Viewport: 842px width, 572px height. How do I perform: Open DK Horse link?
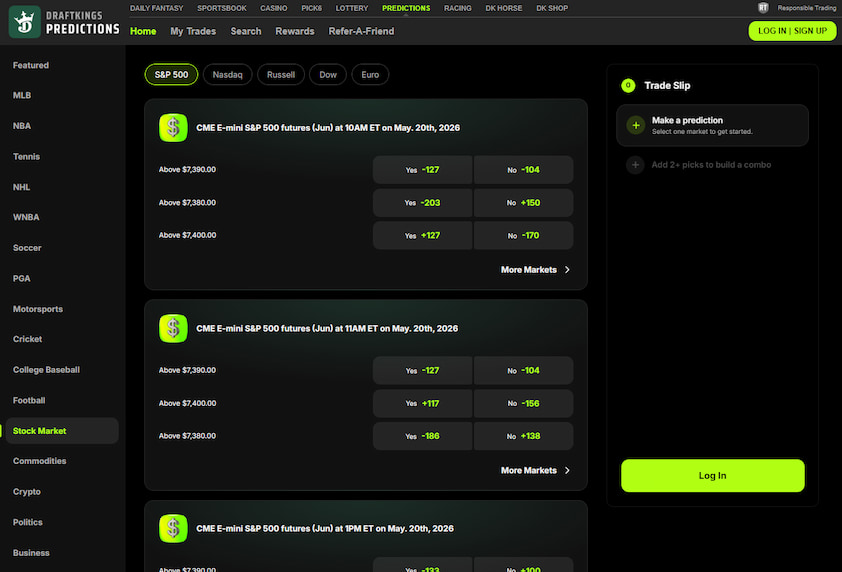click(504, 8)
